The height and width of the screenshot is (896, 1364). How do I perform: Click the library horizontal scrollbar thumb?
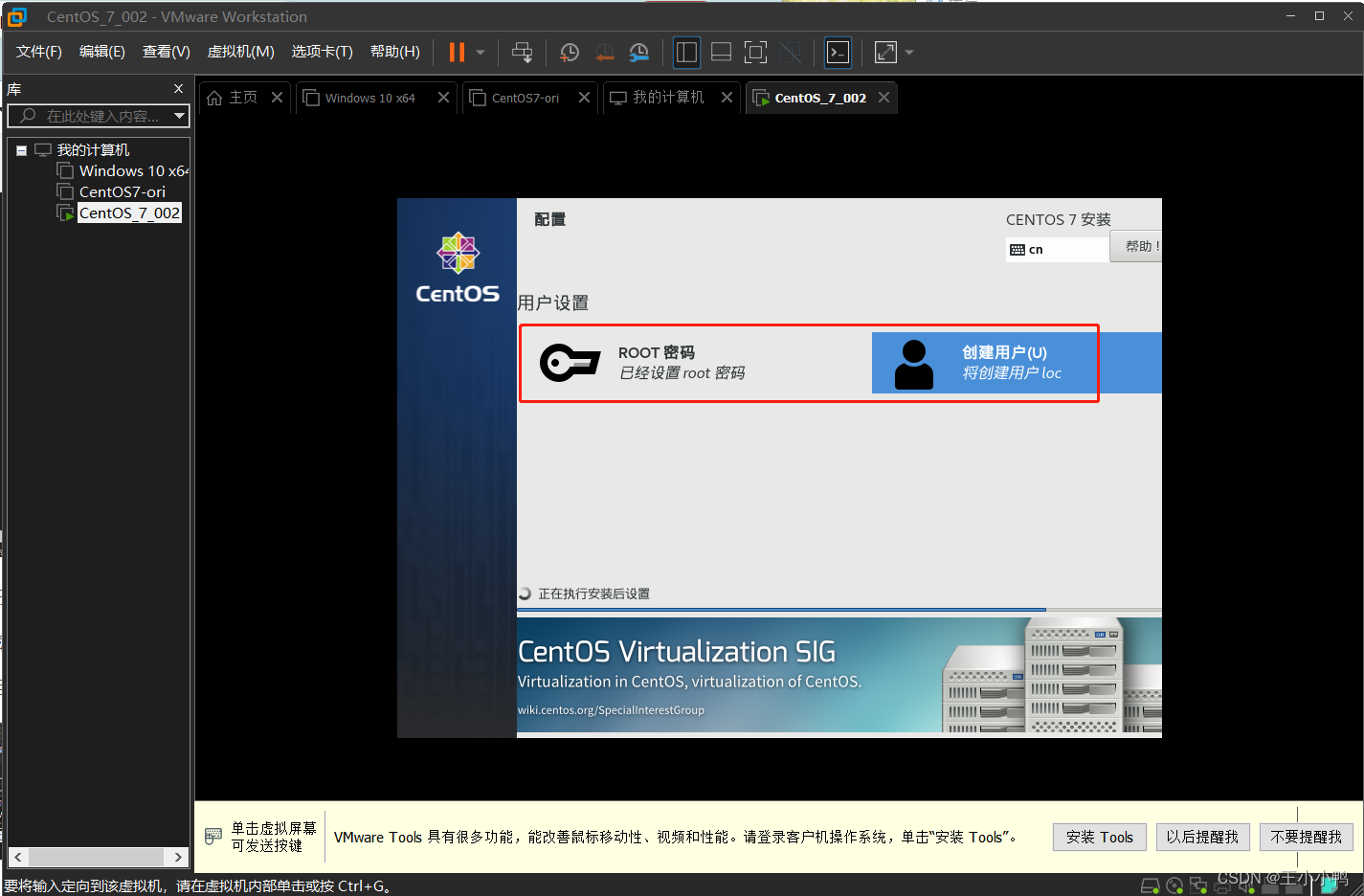[96, 857]
